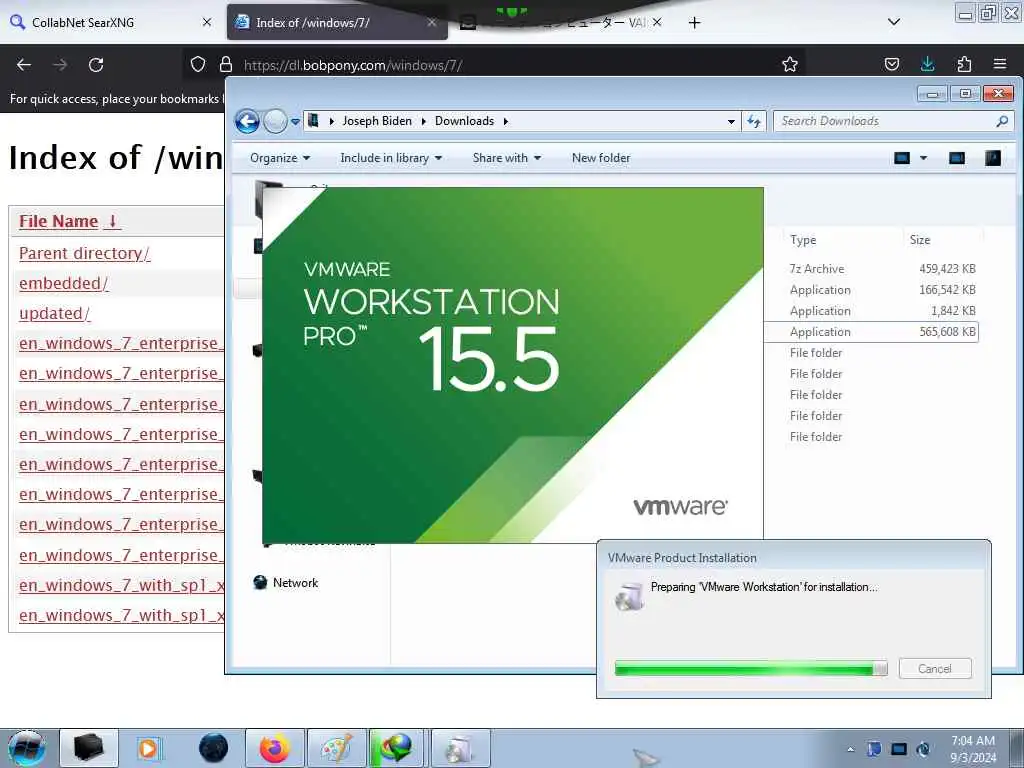Click Explorer's blue Back arrow
Screen dimensions: 1024x768
[x=248, y=121]
